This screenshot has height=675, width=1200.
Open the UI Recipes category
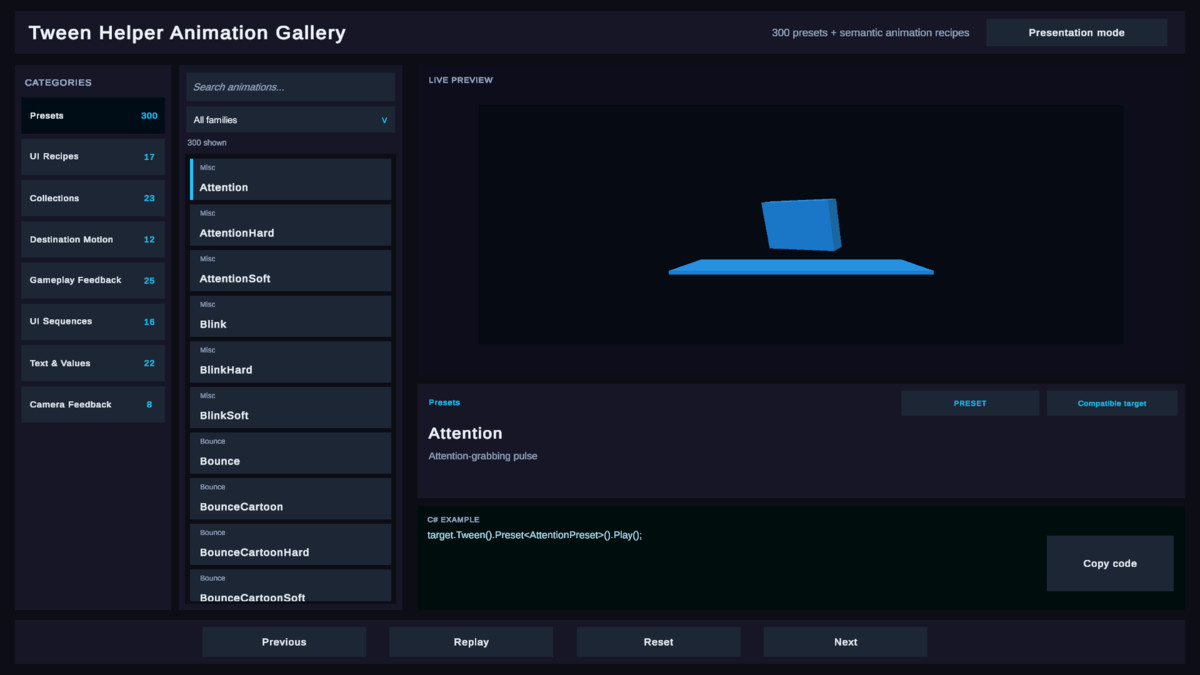(x=93, y=157)
